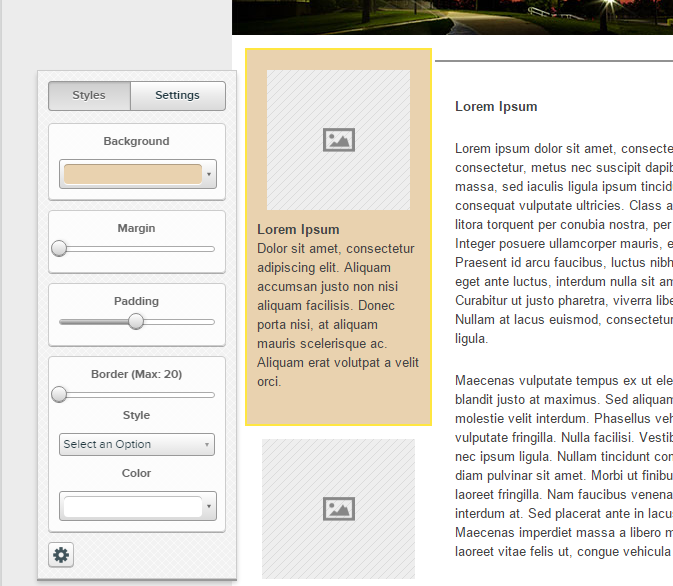
Task: Click the Background tan color swatch
Action: click(x=132, y=174)
